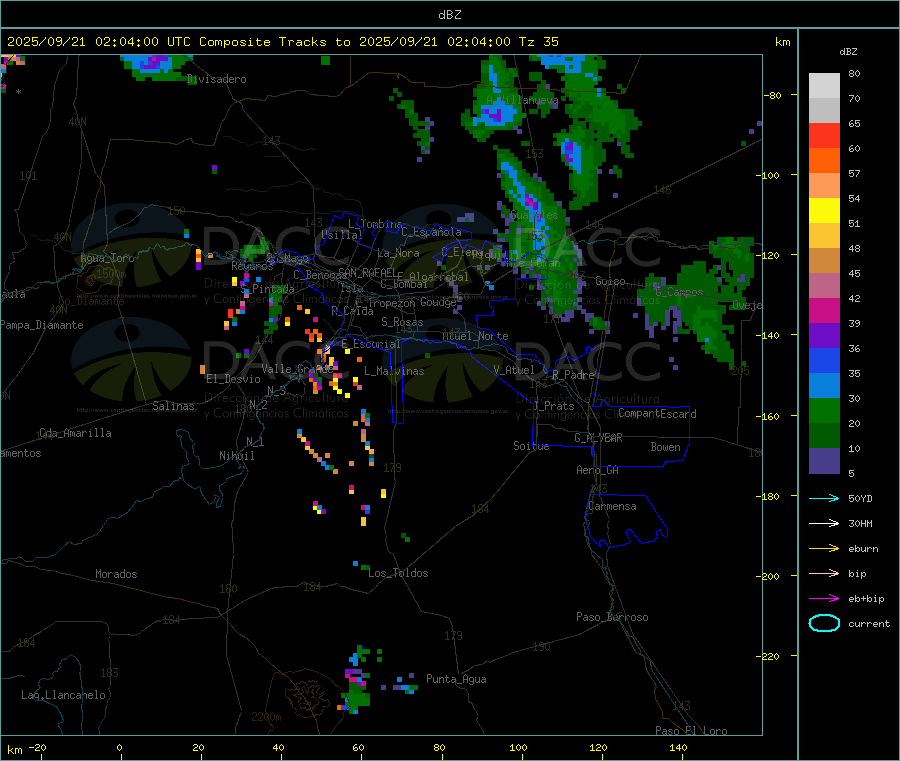Click the light gray 80 dBZ color swatch
This screenshot has height=761, width=900.
point(824,86)
